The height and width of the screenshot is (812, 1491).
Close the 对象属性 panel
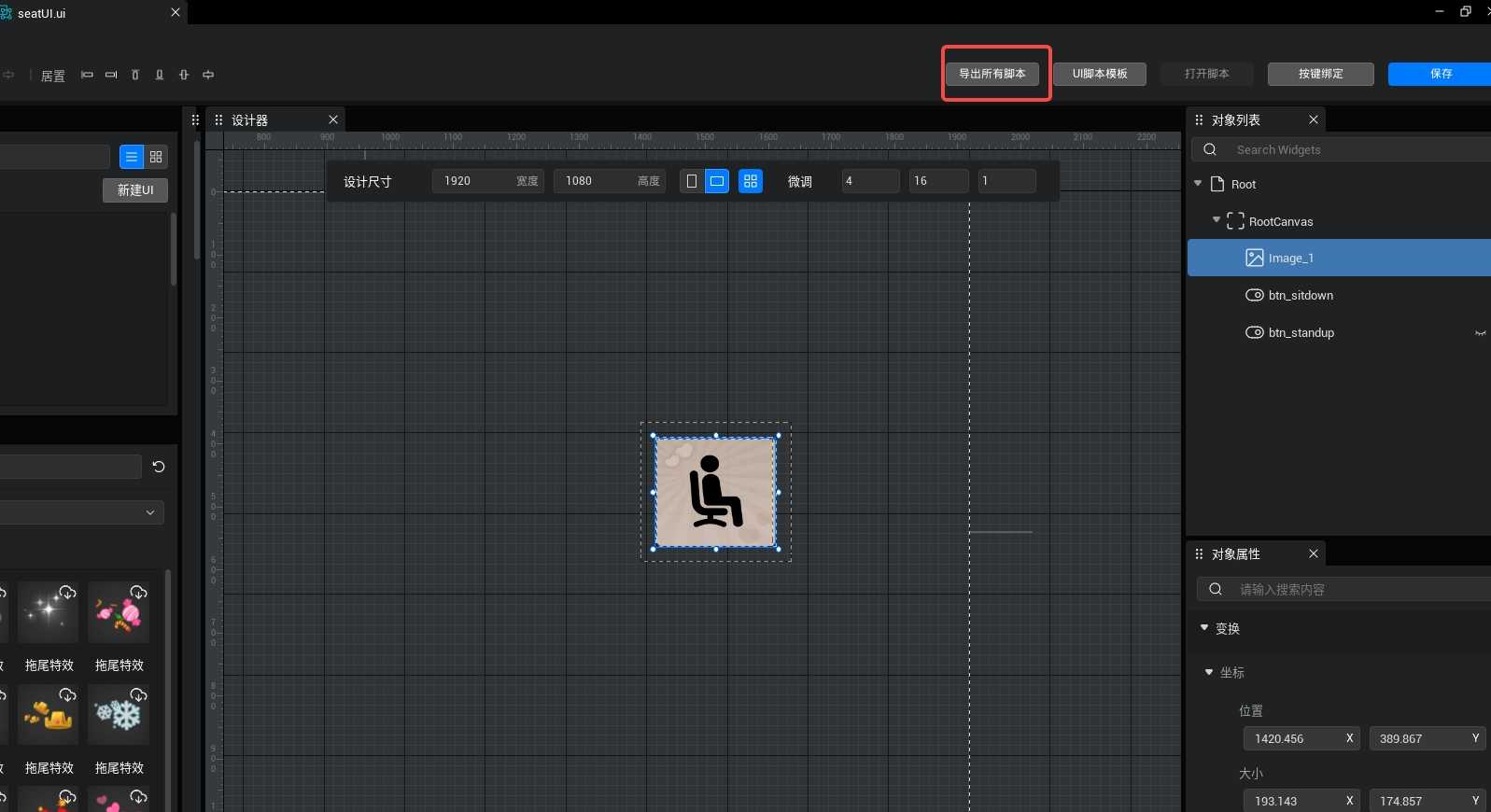1314,553
